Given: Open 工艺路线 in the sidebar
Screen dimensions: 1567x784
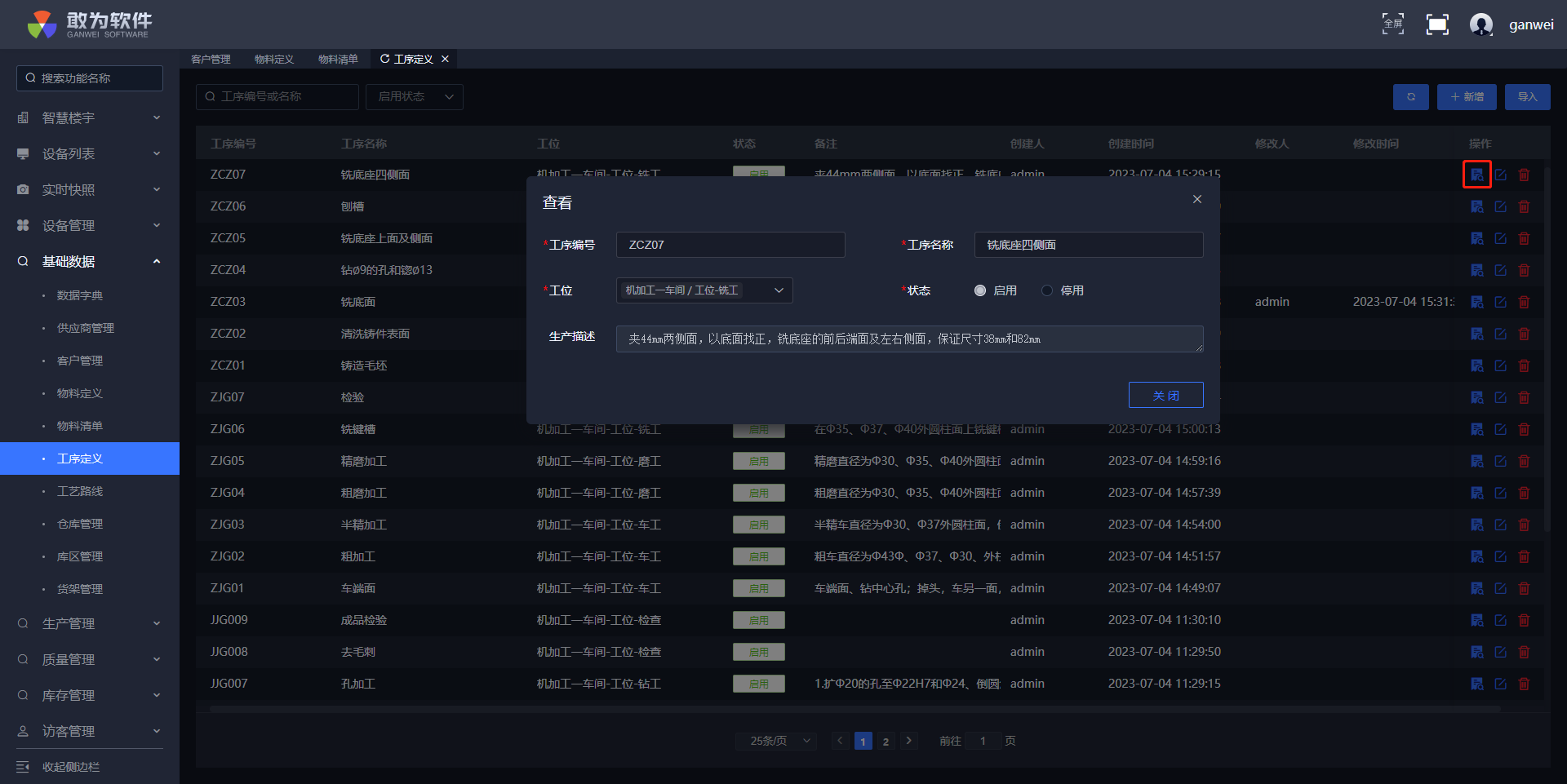Looking at the screenshot, I should (x=80, y=491).
